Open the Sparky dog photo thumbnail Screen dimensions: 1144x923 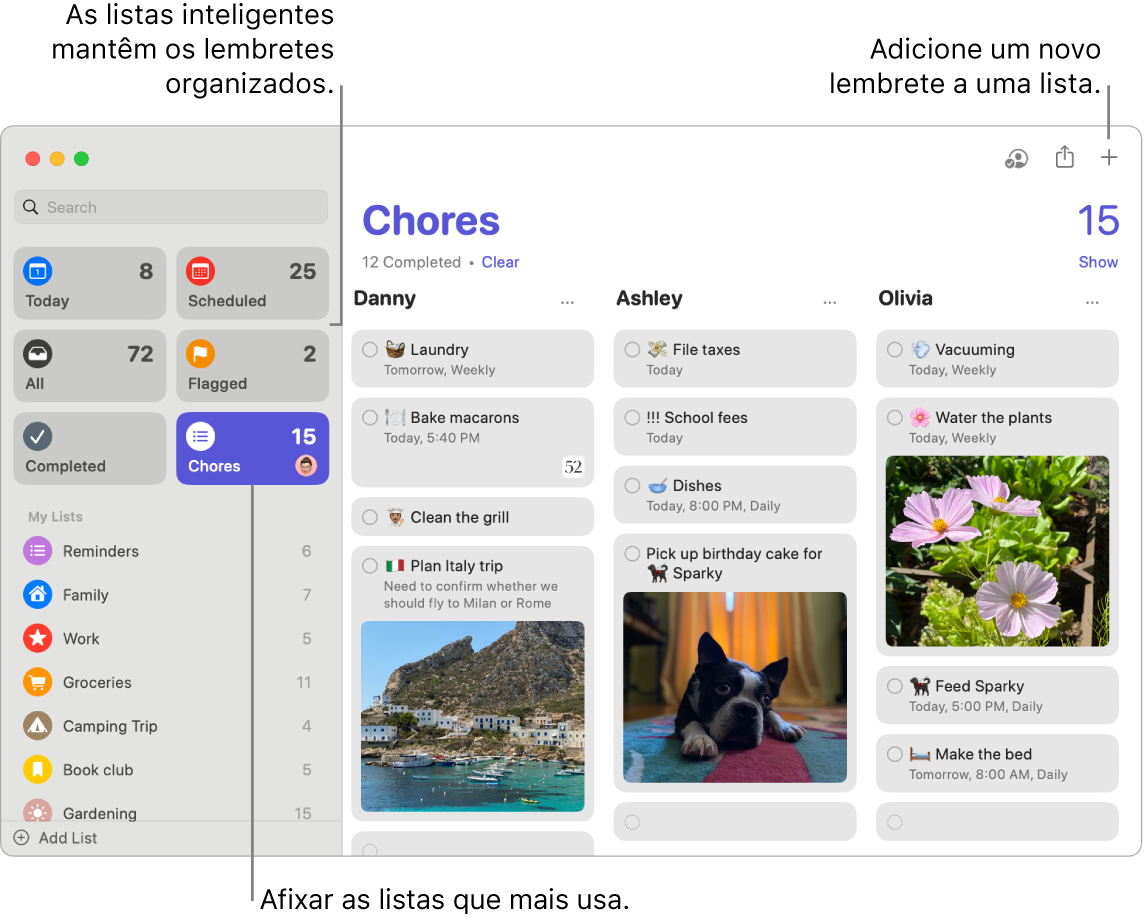(x=735, y=687)
